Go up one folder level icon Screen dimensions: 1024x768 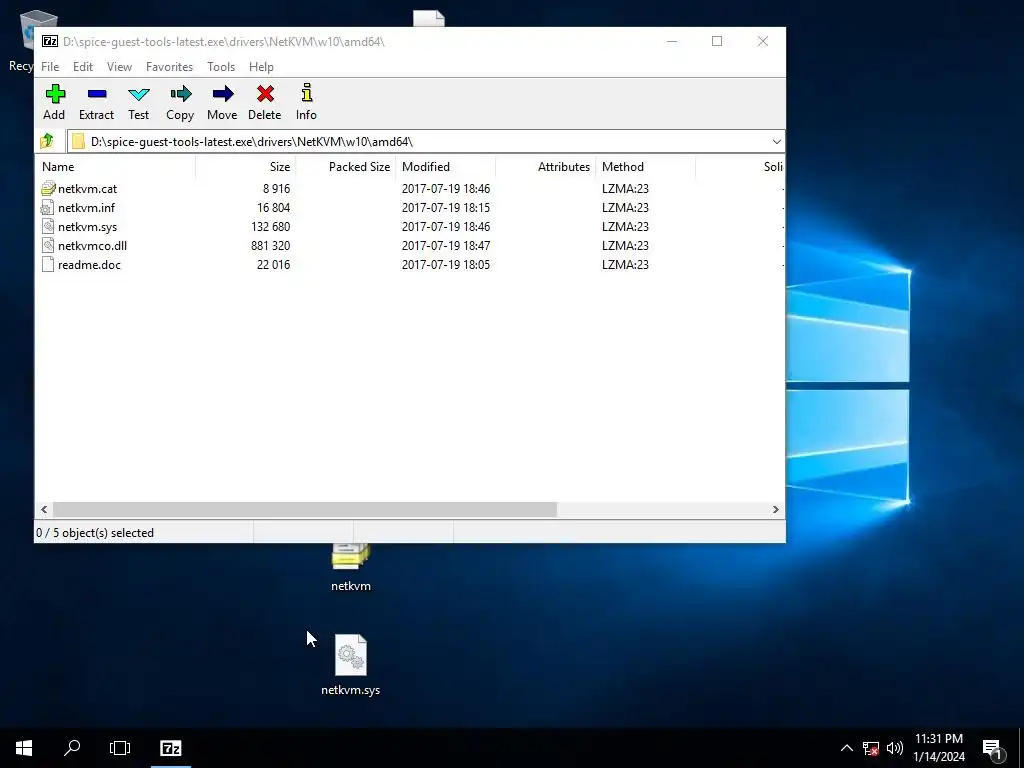pos(47,141)
